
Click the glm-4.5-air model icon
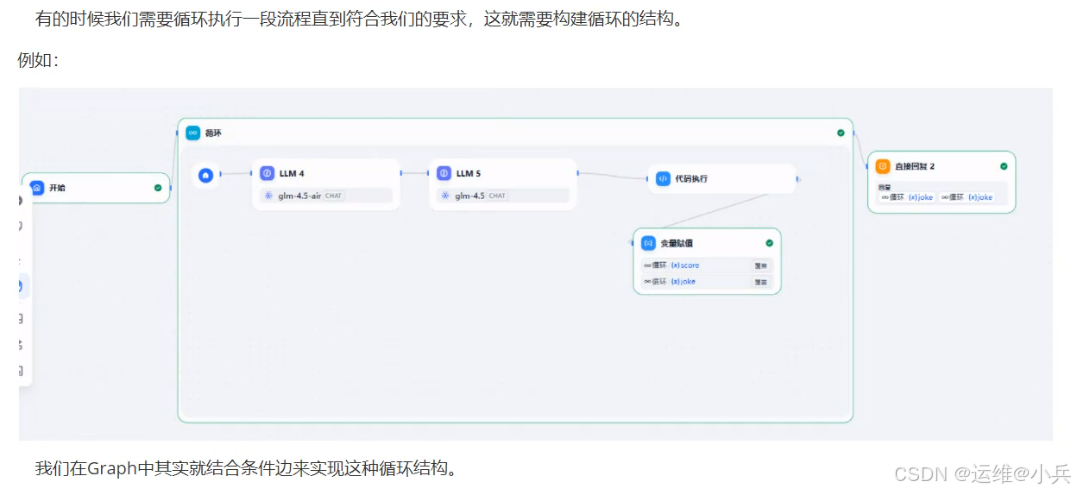[x=268, y=195]
